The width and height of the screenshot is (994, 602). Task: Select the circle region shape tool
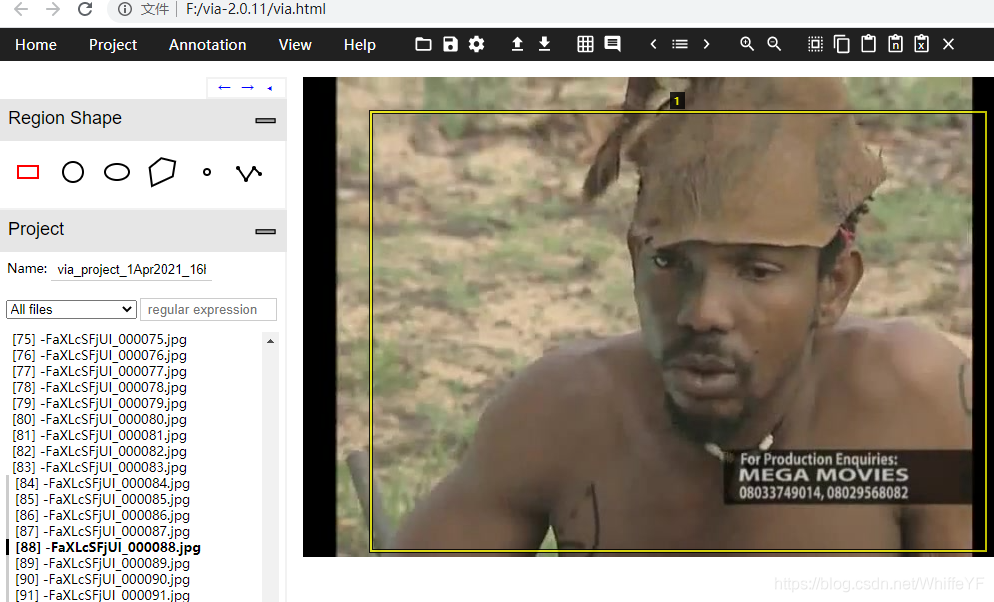[73, 172]
